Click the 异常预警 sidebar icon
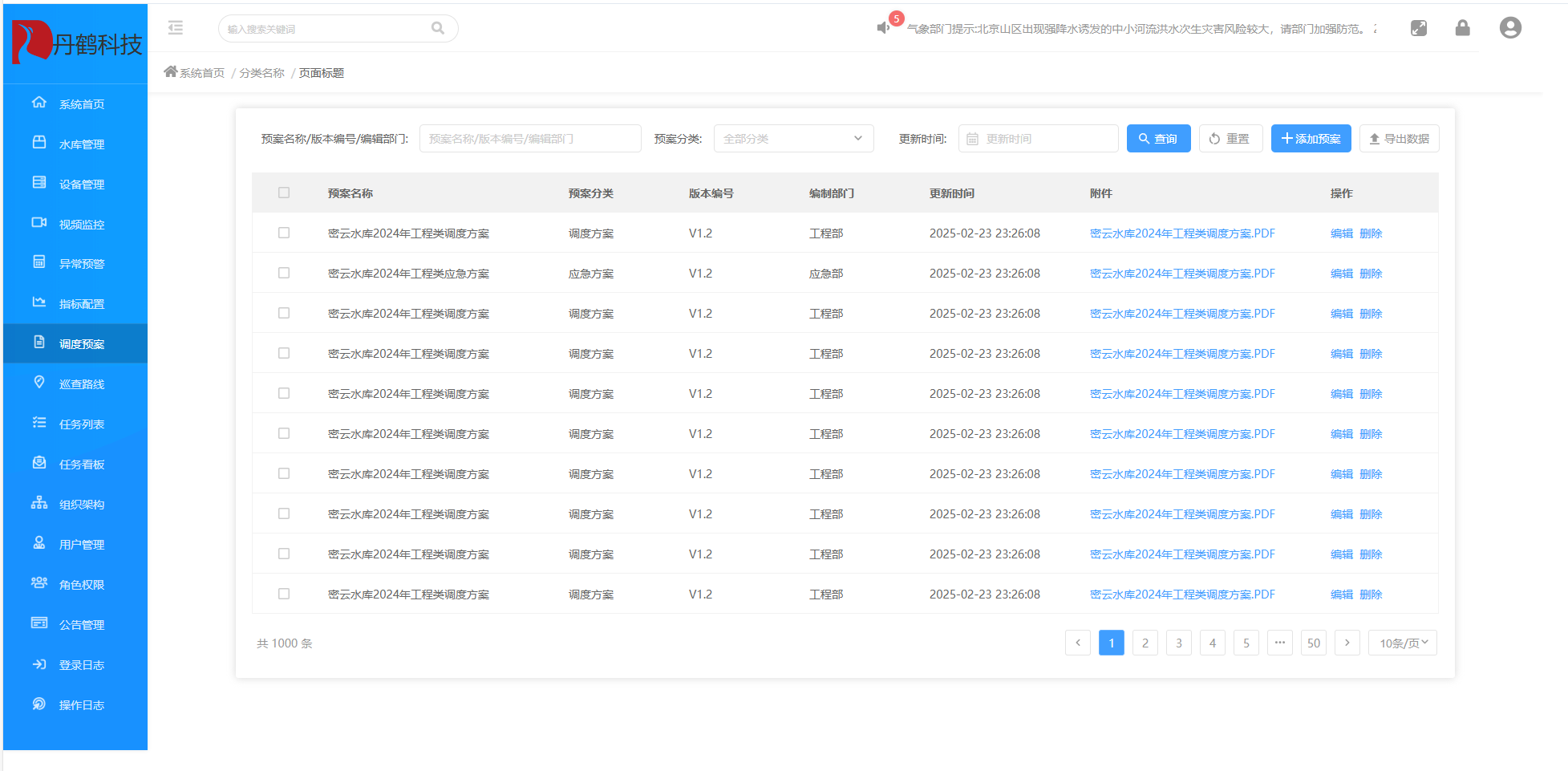Viewport: 1568px width, 771px height. (x=39, y=262)
